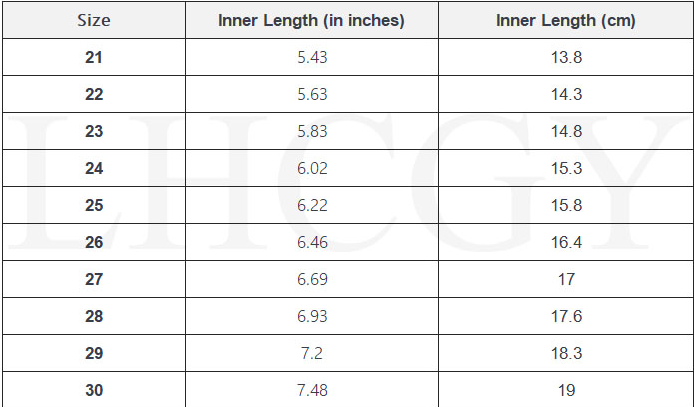Select size 22 cell
The width and height of the screenshot is (694, 407).
[x=94, y=94]
